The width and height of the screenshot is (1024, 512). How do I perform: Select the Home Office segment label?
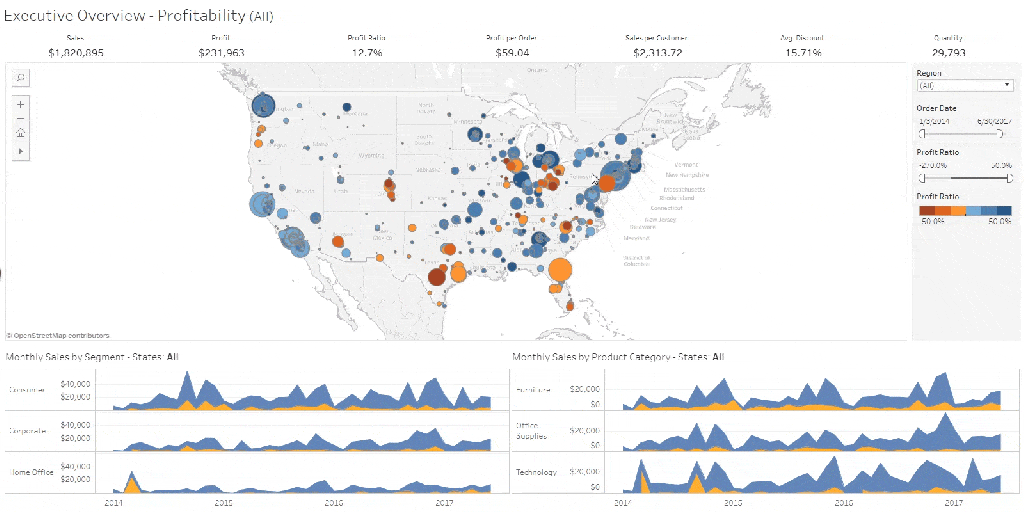27,472
